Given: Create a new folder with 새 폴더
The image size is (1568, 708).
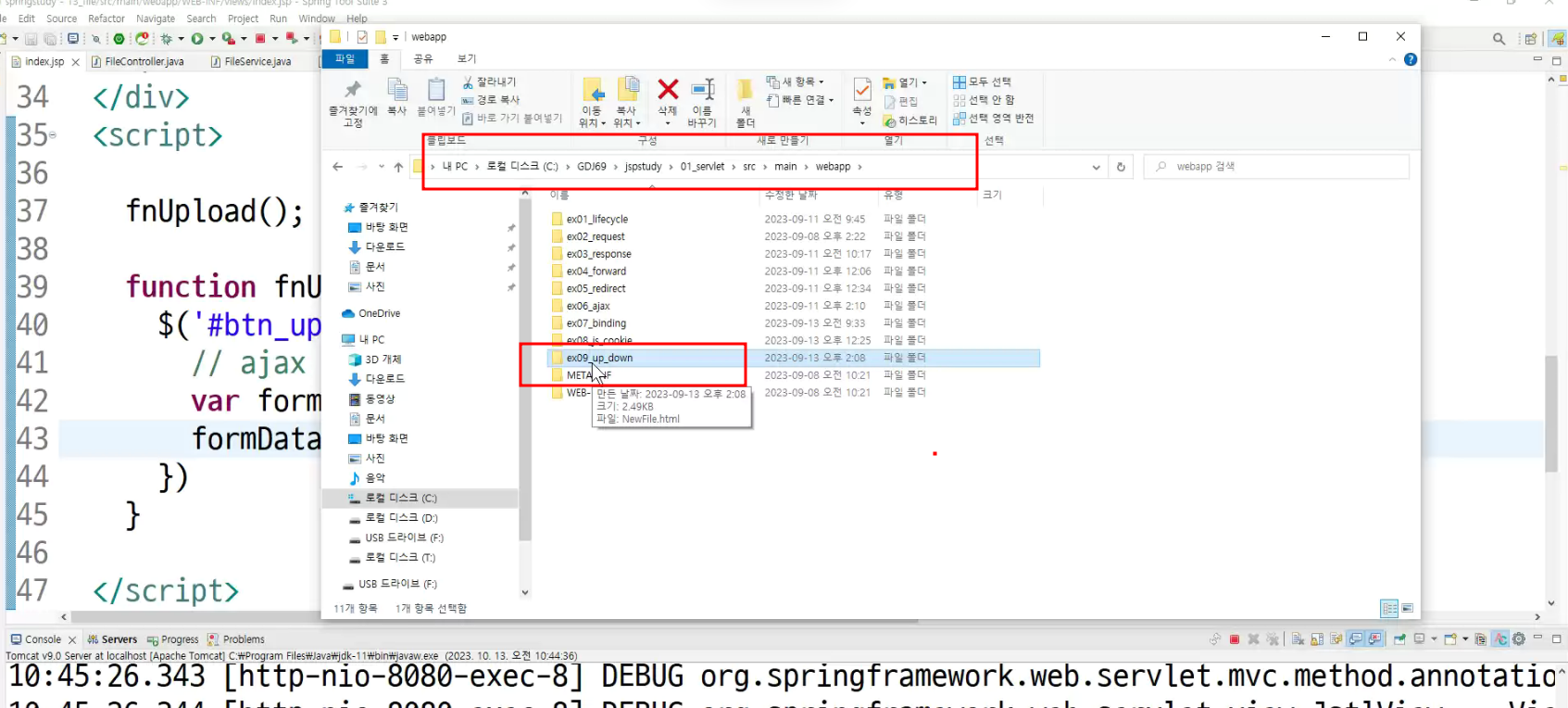Looking at the screenshot, I should 746,103.
